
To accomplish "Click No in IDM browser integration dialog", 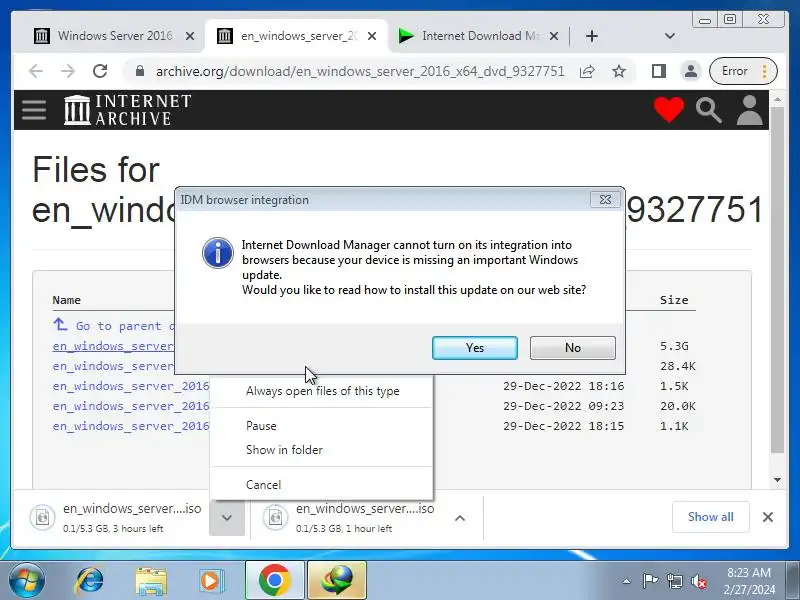I will (x=572, y=348).
